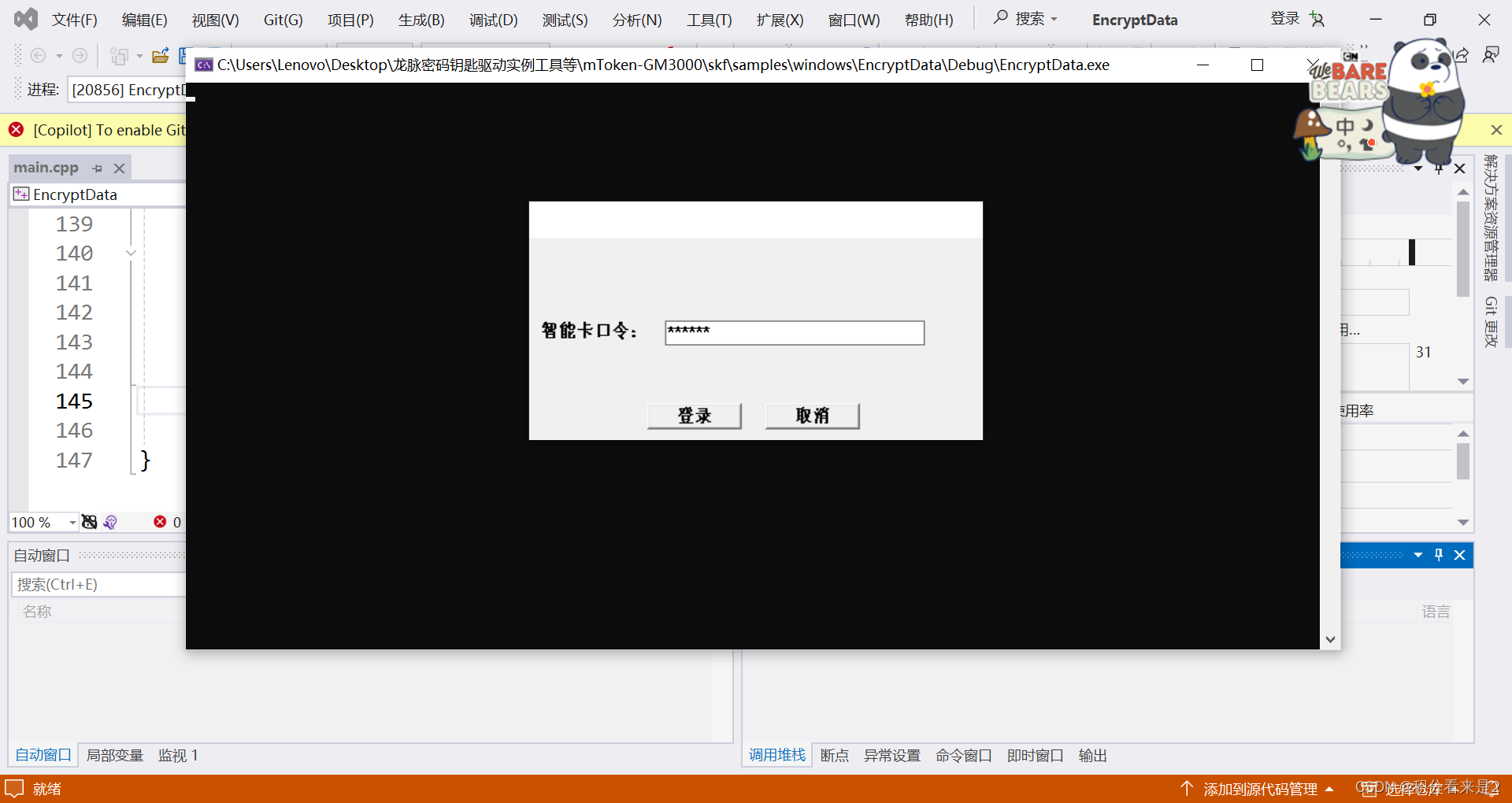This screenshot has width=1512, height=803.
Task: Click the 取消 button in the dialog
Action: [813, 416]
